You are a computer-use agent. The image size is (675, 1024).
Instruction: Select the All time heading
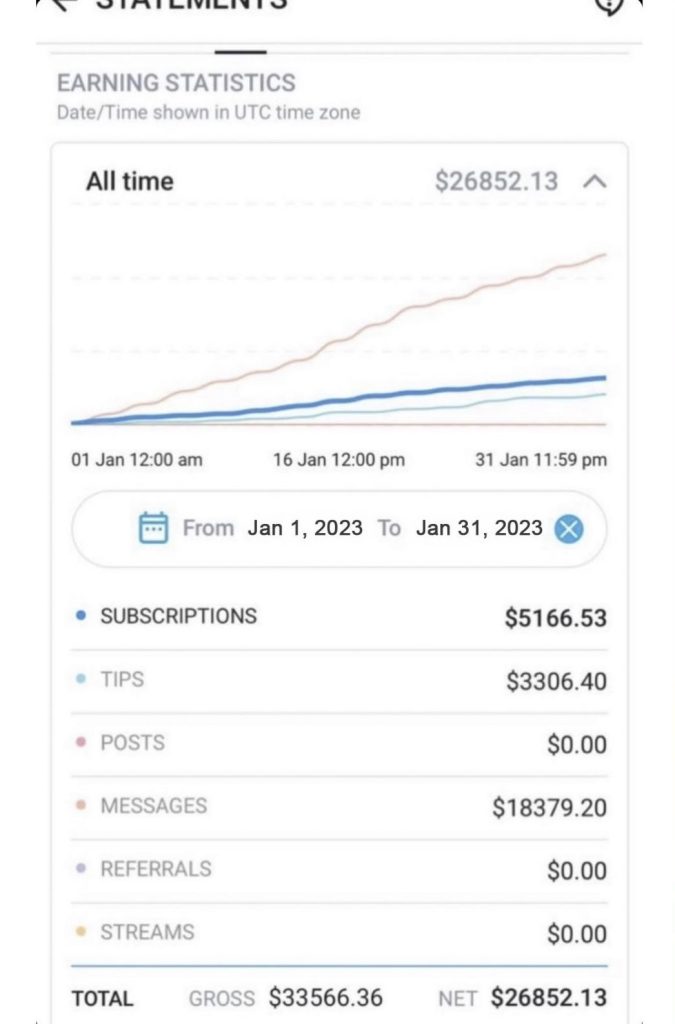click(x=129, y=182)
